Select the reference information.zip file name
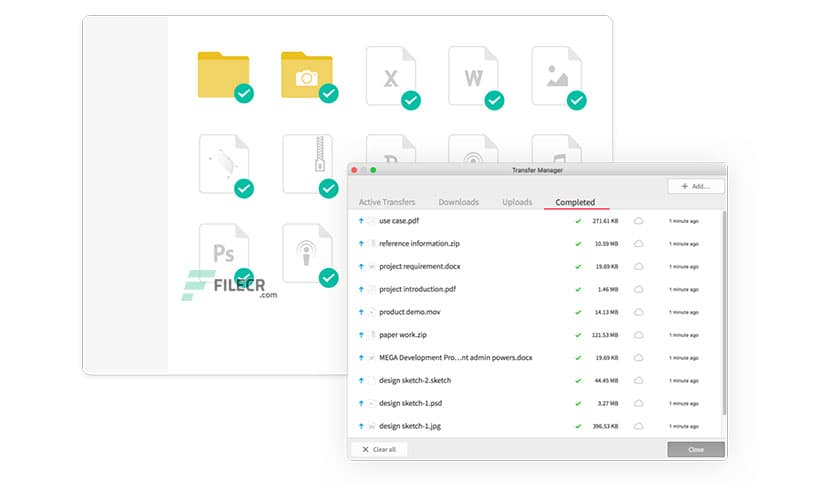This screenshot has width=836, height=484. (x=419, y=244)
